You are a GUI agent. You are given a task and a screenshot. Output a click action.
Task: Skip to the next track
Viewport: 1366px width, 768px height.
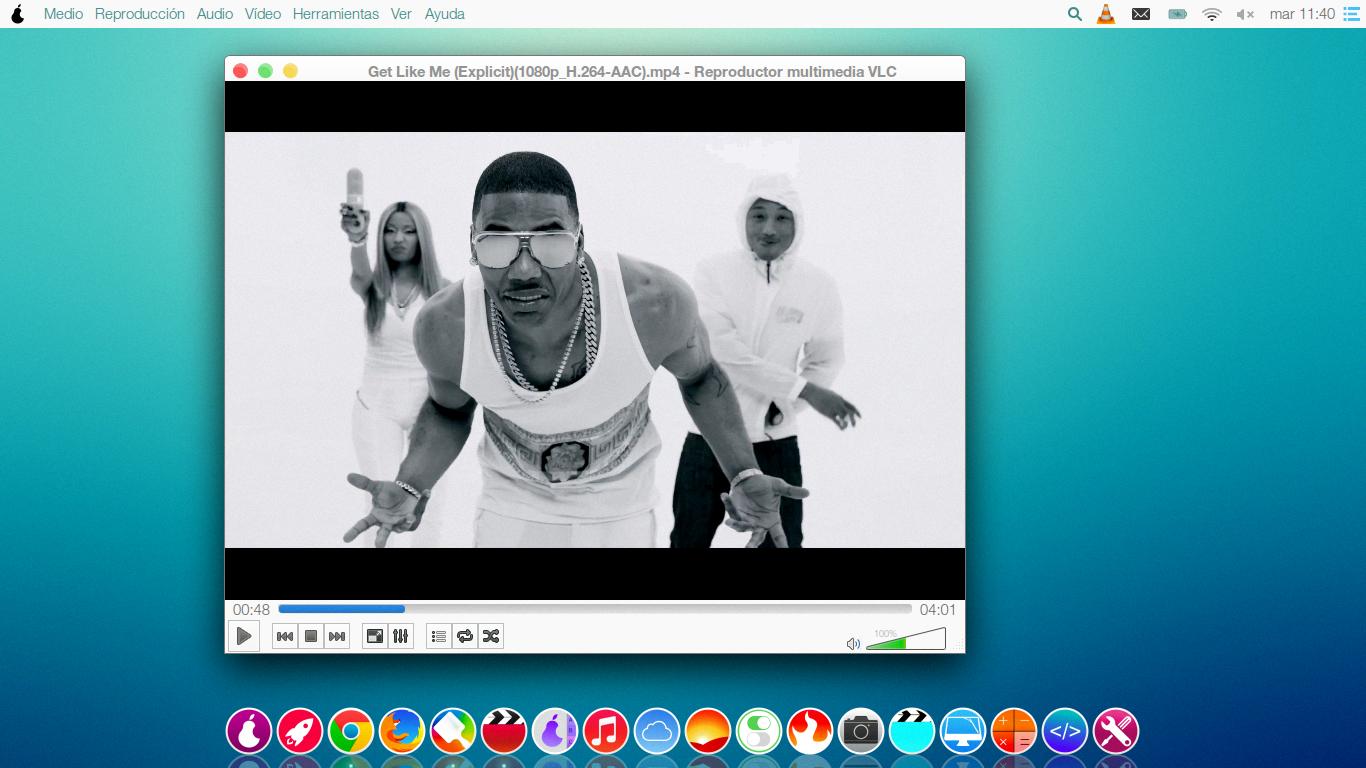pyautogui.click(x=337, y=636)
